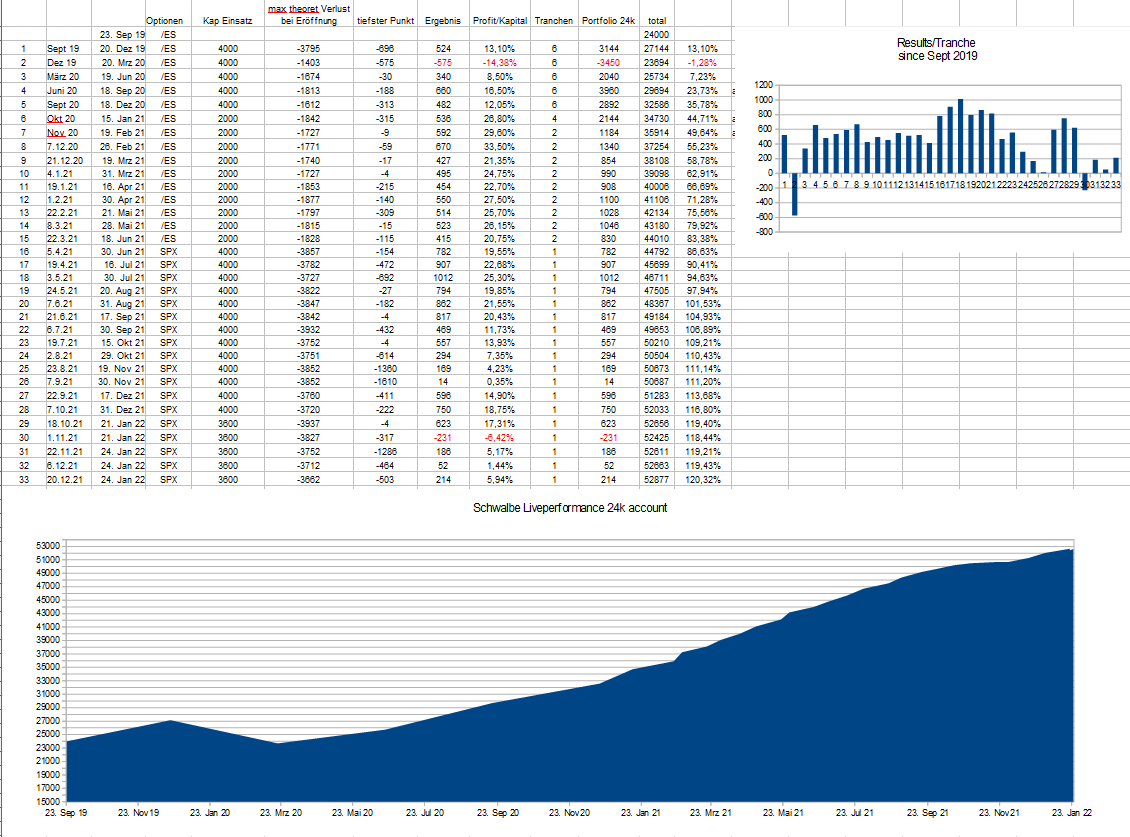Select the "Tranchen" column header
This screenshot has width=1130, height=837.
click(553, 20)
